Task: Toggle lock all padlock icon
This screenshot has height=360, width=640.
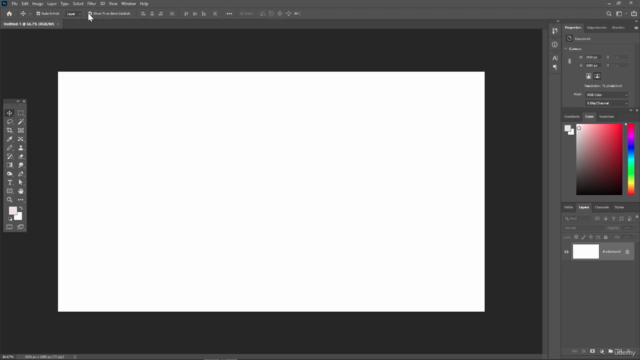Action: point(606,237)
